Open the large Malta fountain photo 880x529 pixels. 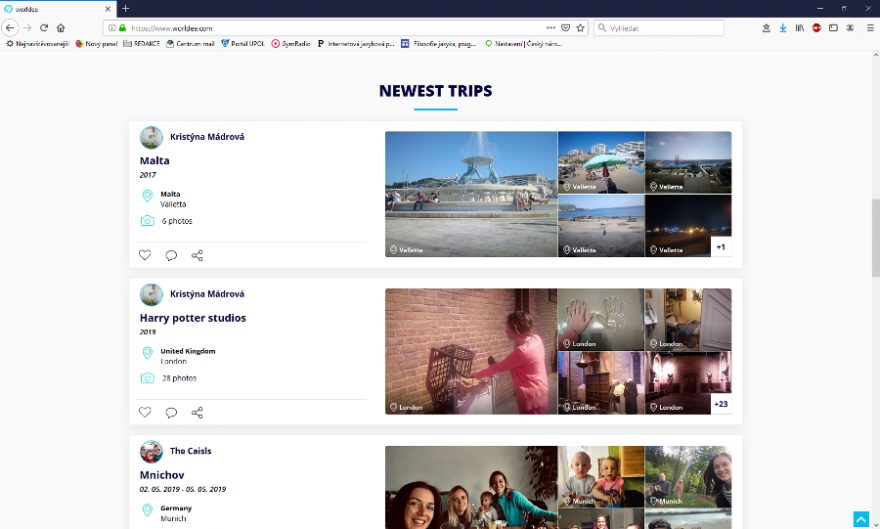coord(471,194)
